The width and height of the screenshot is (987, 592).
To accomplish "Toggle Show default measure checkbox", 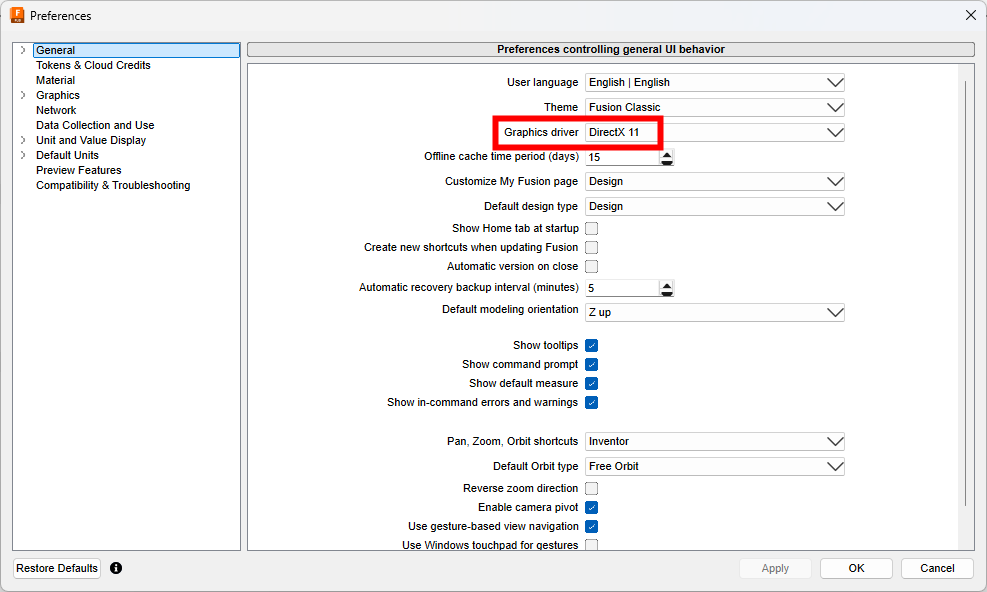I will [x=592, y=384].
